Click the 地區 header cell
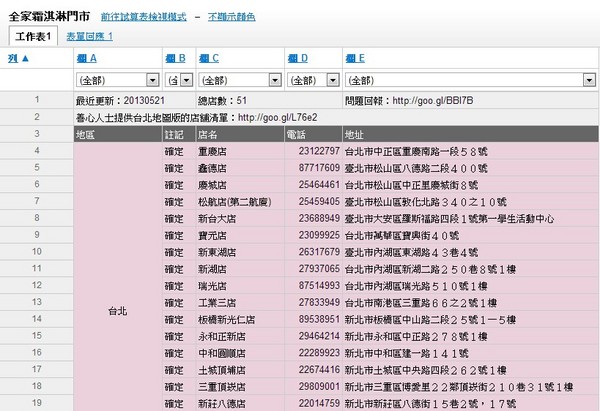This screenshot has height=411, width=600. click(118, 134)
